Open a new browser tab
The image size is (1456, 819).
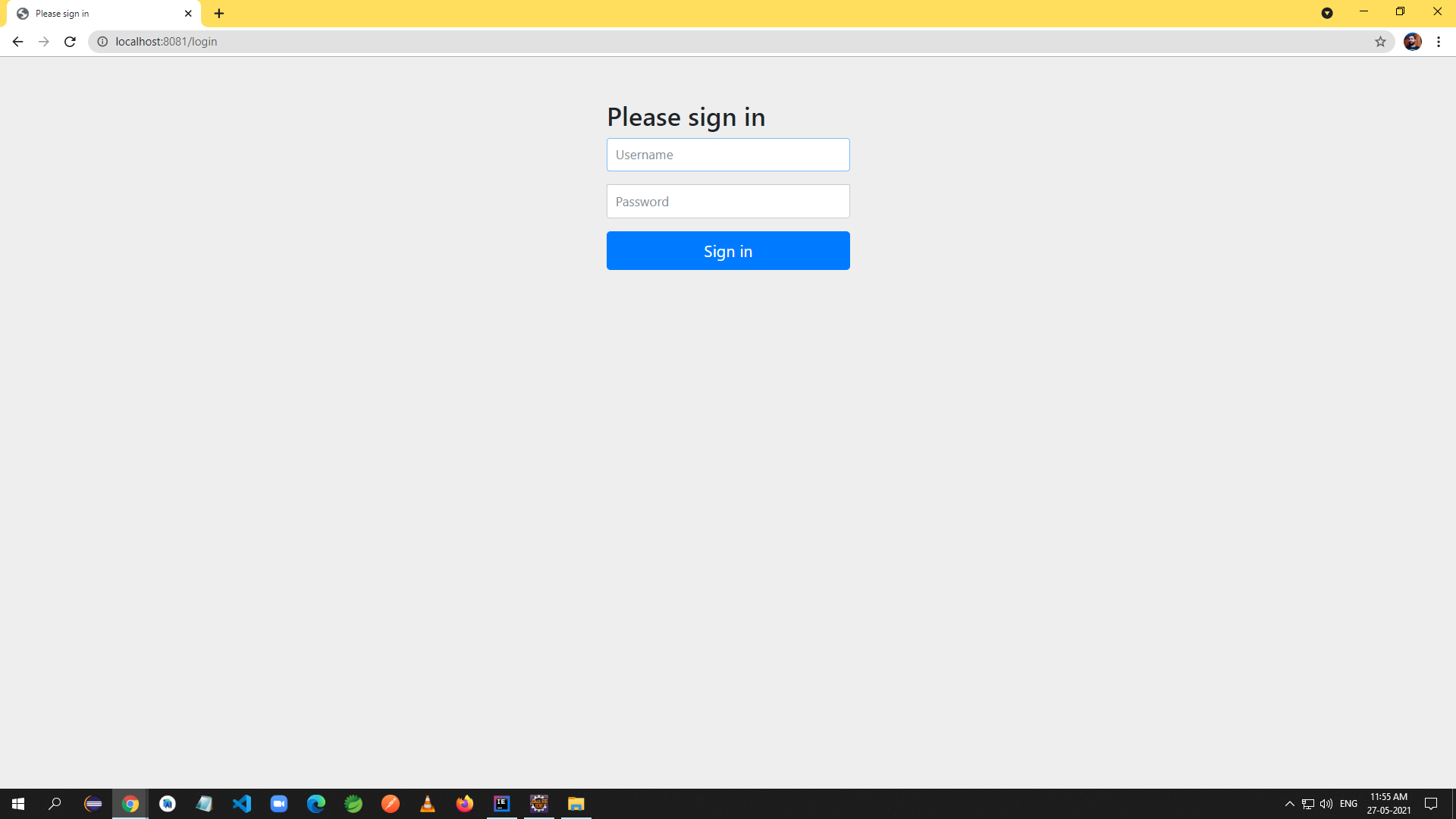point(219,14)
